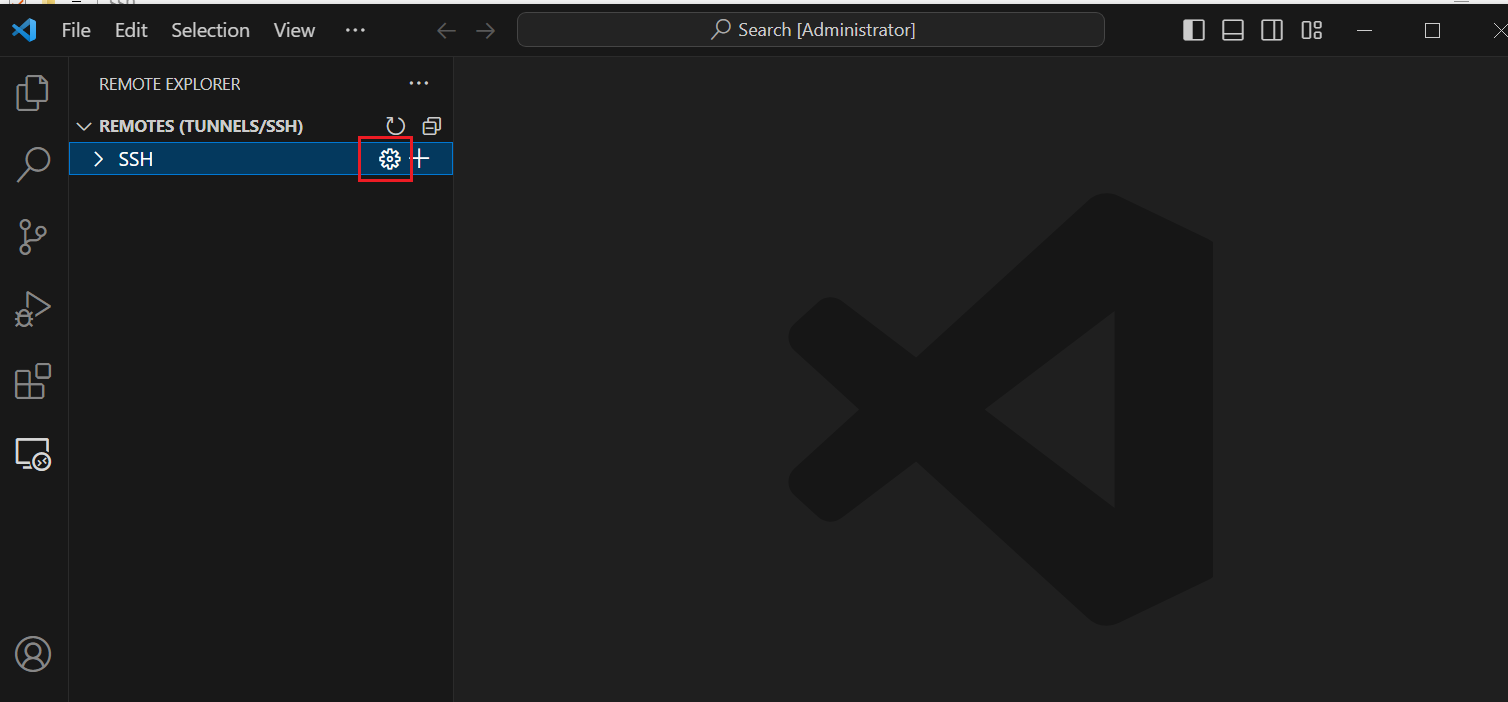Open the Run and Debug view
The width and height of the screenshot is (1508, 702).
32,309
